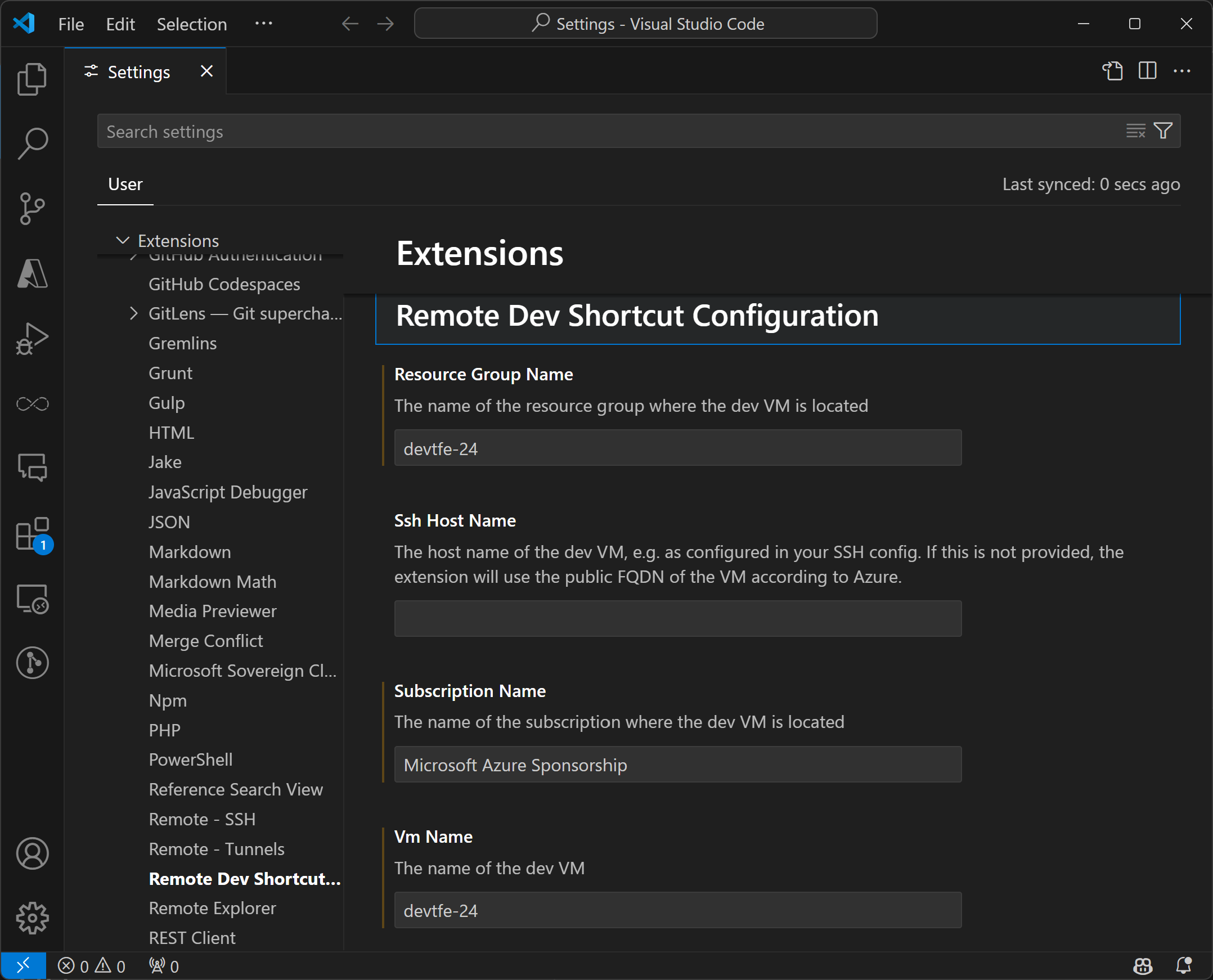The height and width of the screenshot is (980, 1213).
Task: Open the Accounts menu icon
Action: click(x=32, y=853)
